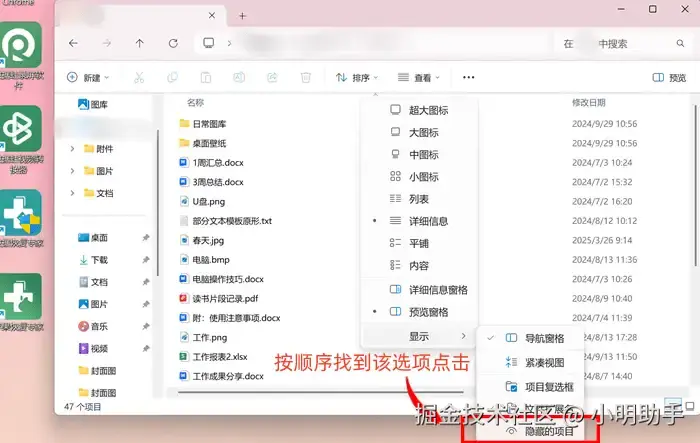Viewport: 700px width, 443px height.
Task: Click the horizontal scrollbar under file list
Action: coord(320,392)
